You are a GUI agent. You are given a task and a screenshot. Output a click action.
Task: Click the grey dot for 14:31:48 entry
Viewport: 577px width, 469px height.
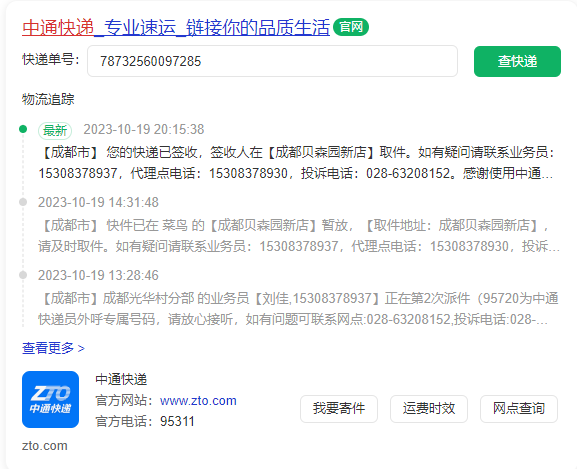click(23, 202)
